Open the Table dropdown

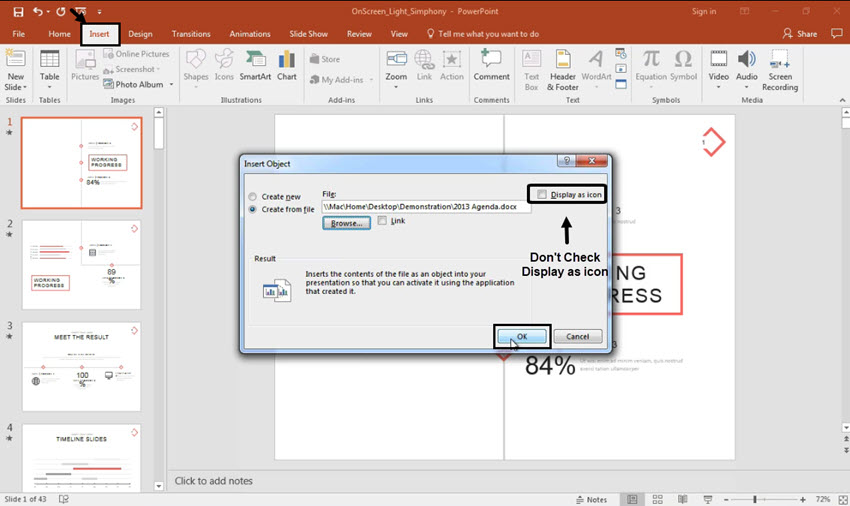coord(49,87)
